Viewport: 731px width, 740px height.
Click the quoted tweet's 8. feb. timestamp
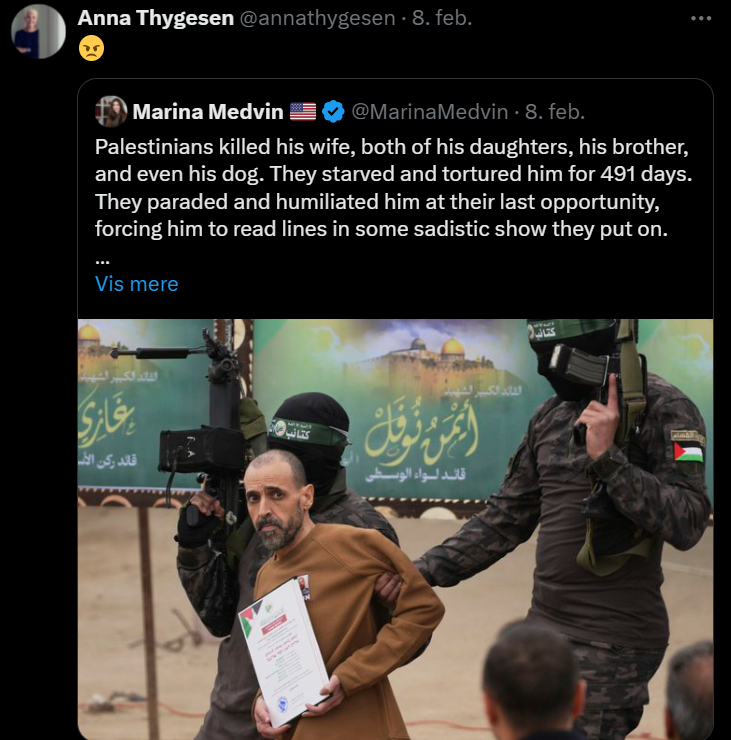point(555,112)
